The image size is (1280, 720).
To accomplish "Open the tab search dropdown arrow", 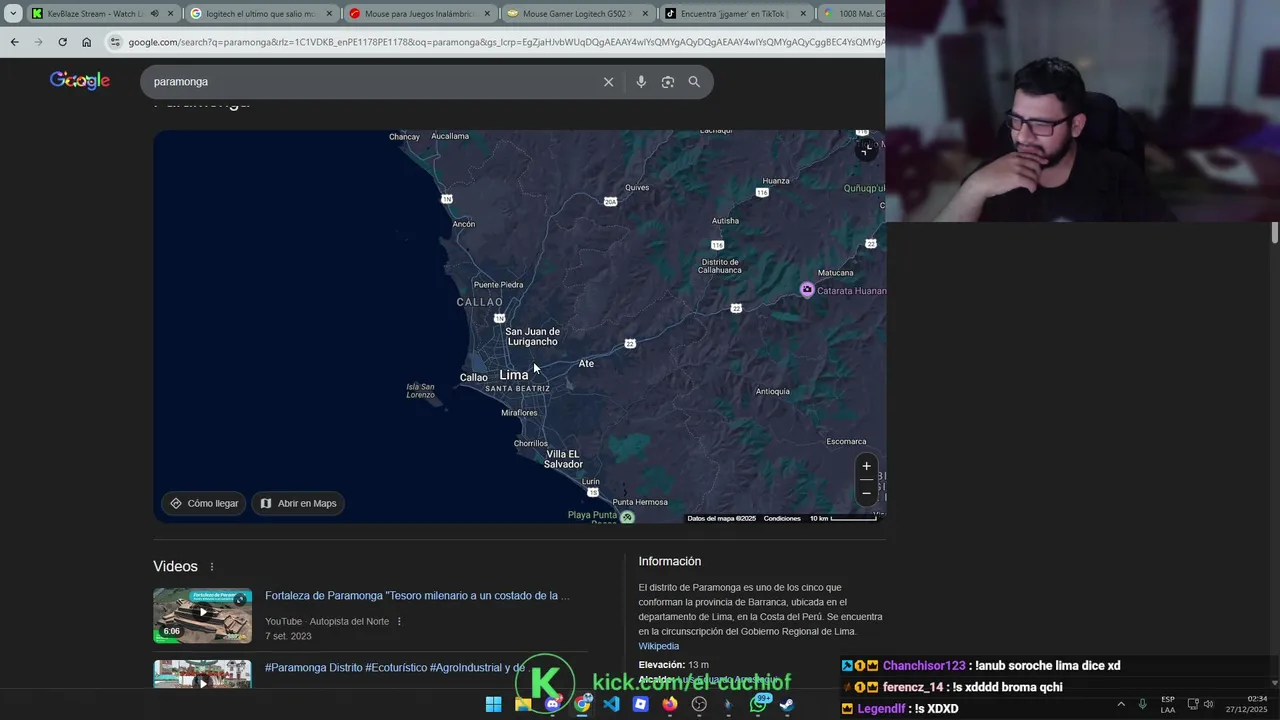I will 13,14.
